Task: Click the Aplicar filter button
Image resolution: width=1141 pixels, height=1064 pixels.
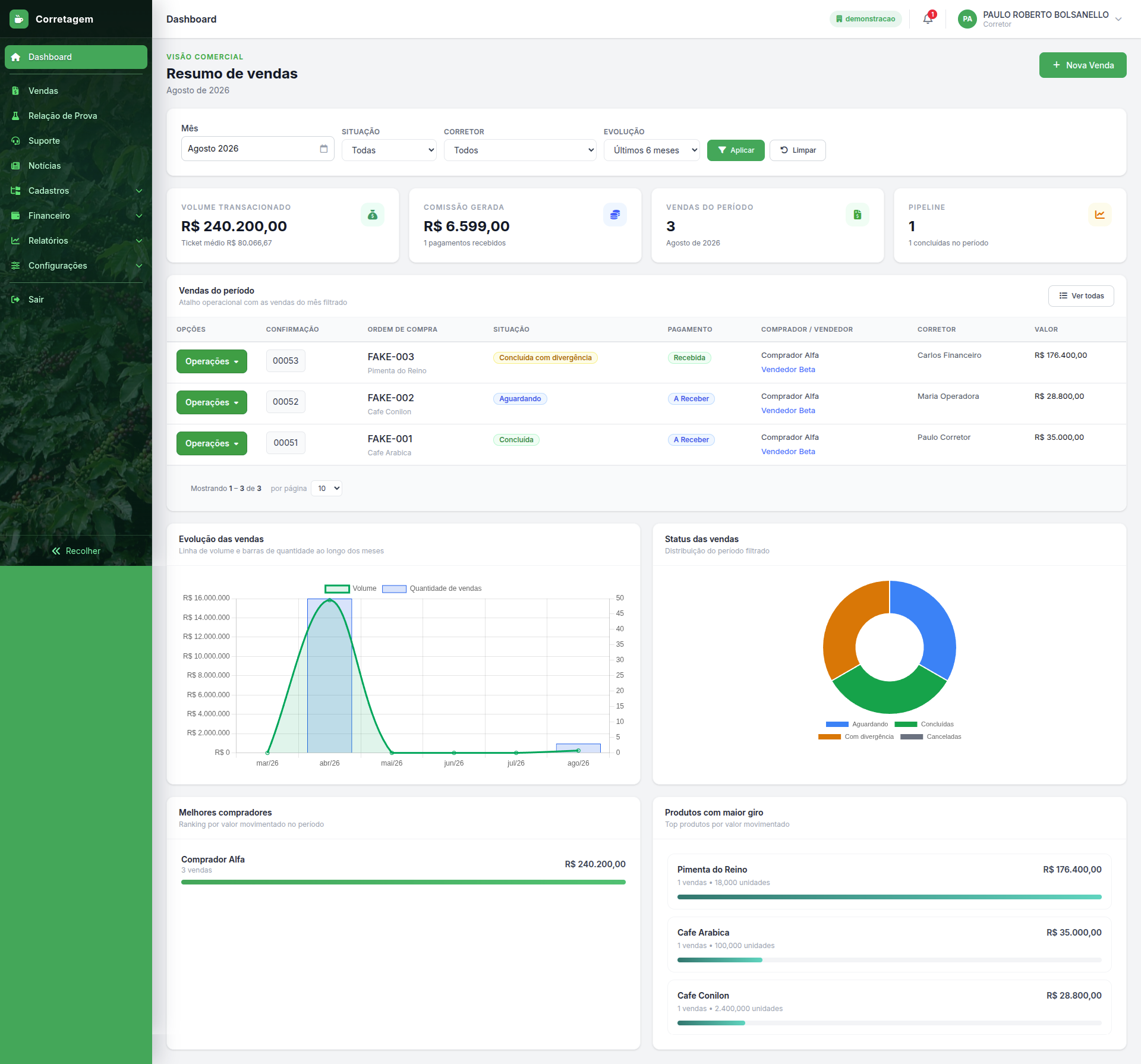Action: pos(736,150)
